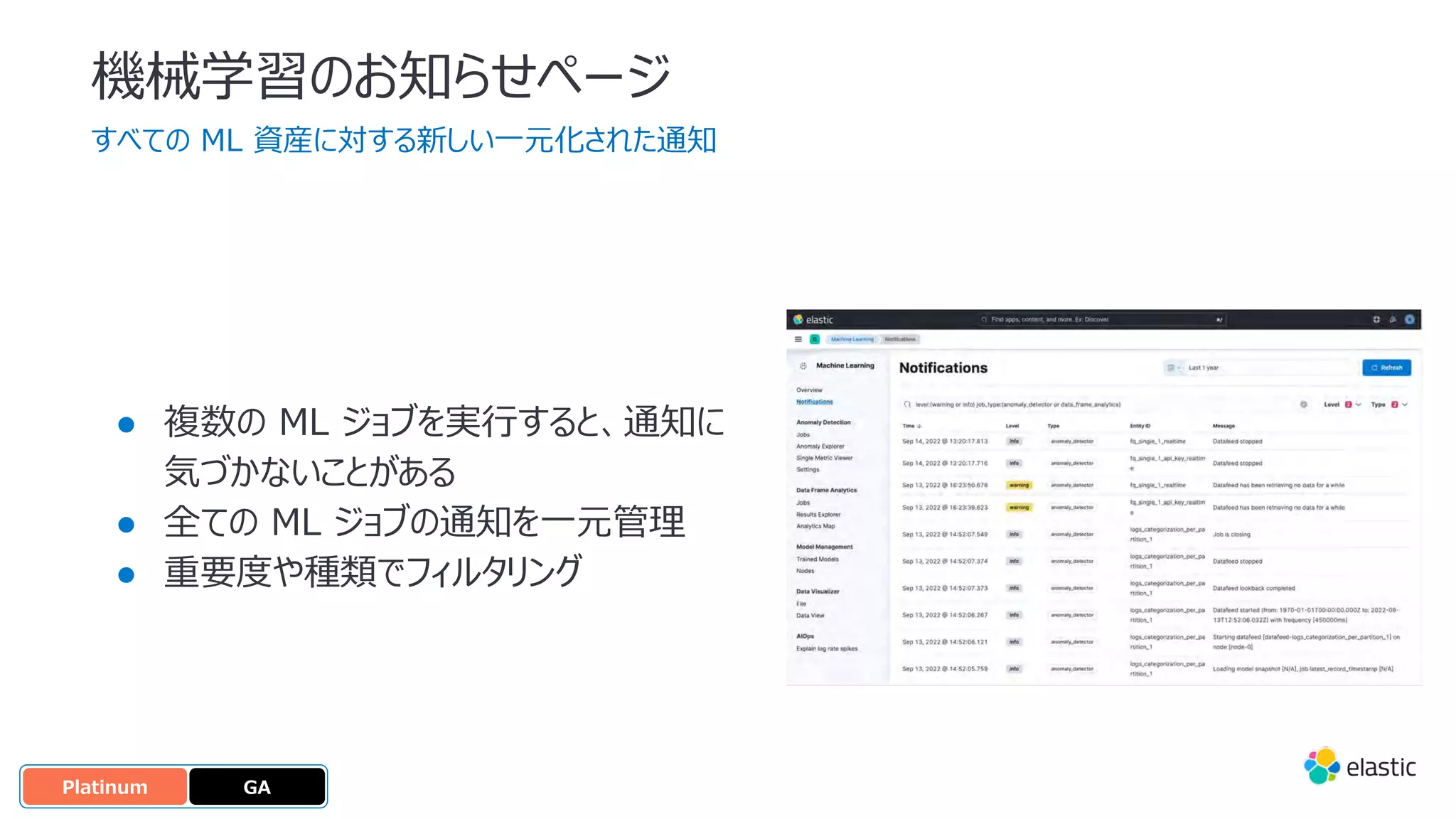Image resolution: width=1456 pixels, height=819 pixels.
Task: Click timestamp 'Sep 13, 2022 @ 14:52:05.759'
Action: [945, 669]
